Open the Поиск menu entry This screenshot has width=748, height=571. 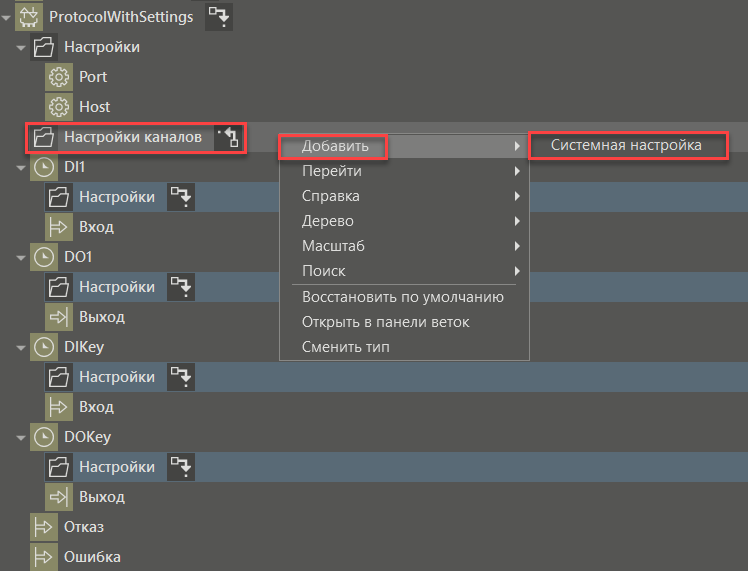pyautogui.click(x=404, y=271)
